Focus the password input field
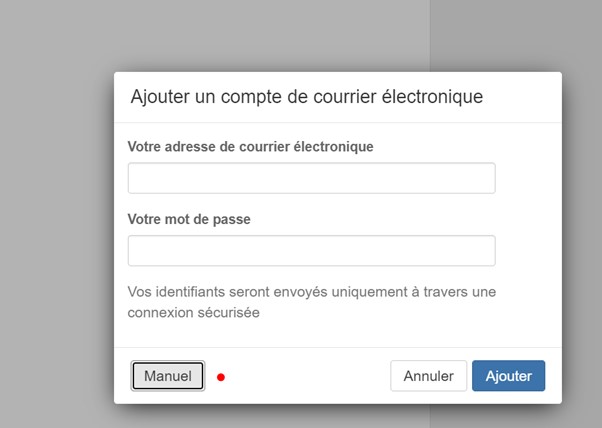The height and width of the screenshot is (428, 602). coord(311,251)
